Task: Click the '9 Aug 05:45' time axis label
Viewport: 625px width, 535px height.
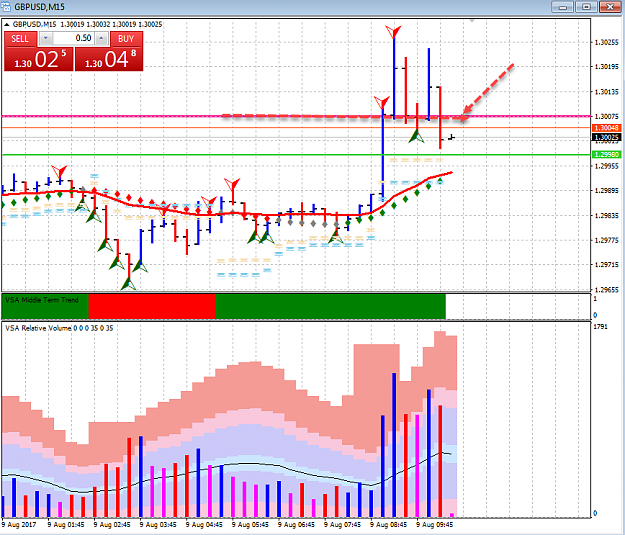Action: coord(250,525)
